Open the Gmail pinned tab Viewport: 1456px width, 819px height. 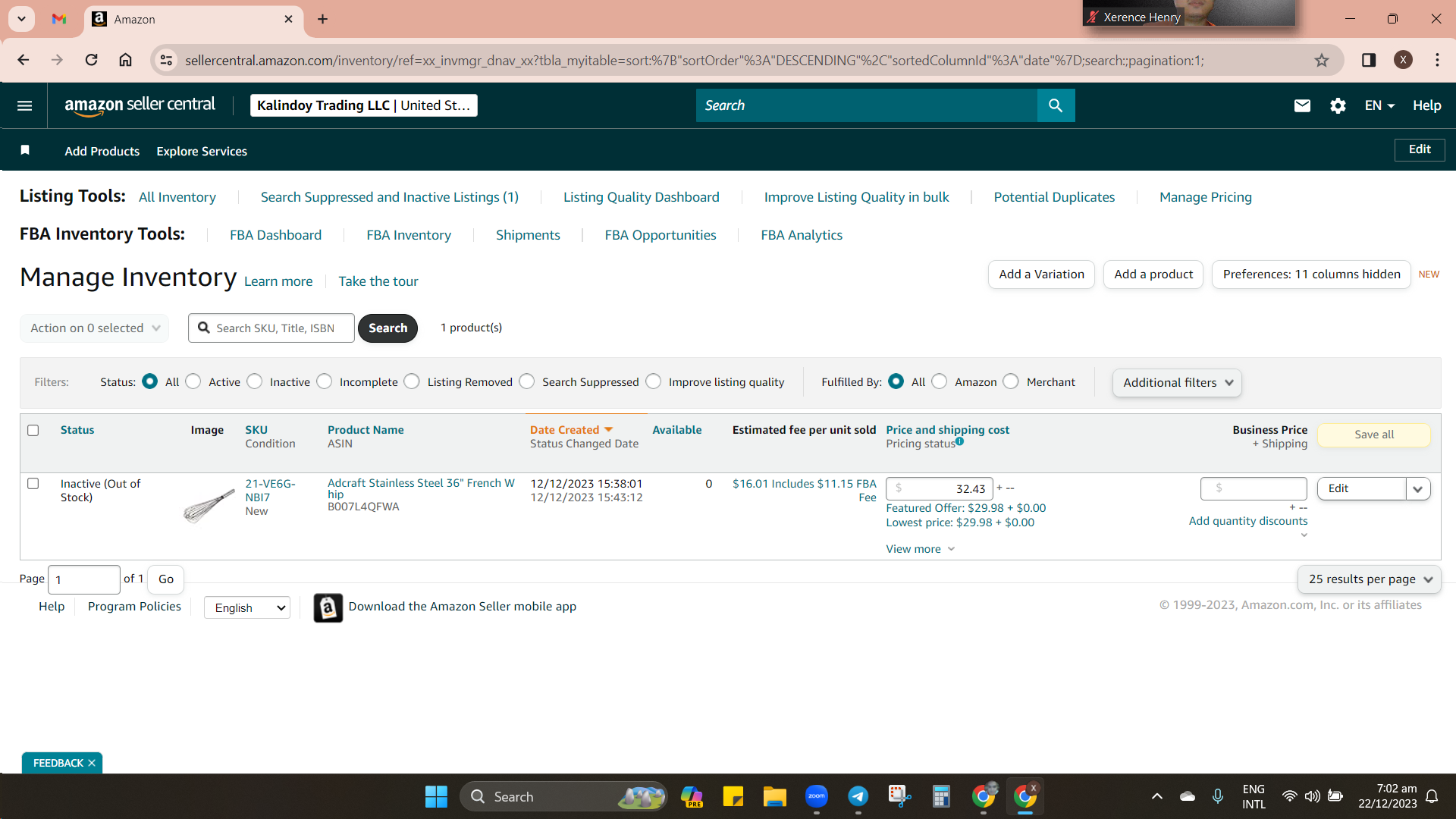59,19
